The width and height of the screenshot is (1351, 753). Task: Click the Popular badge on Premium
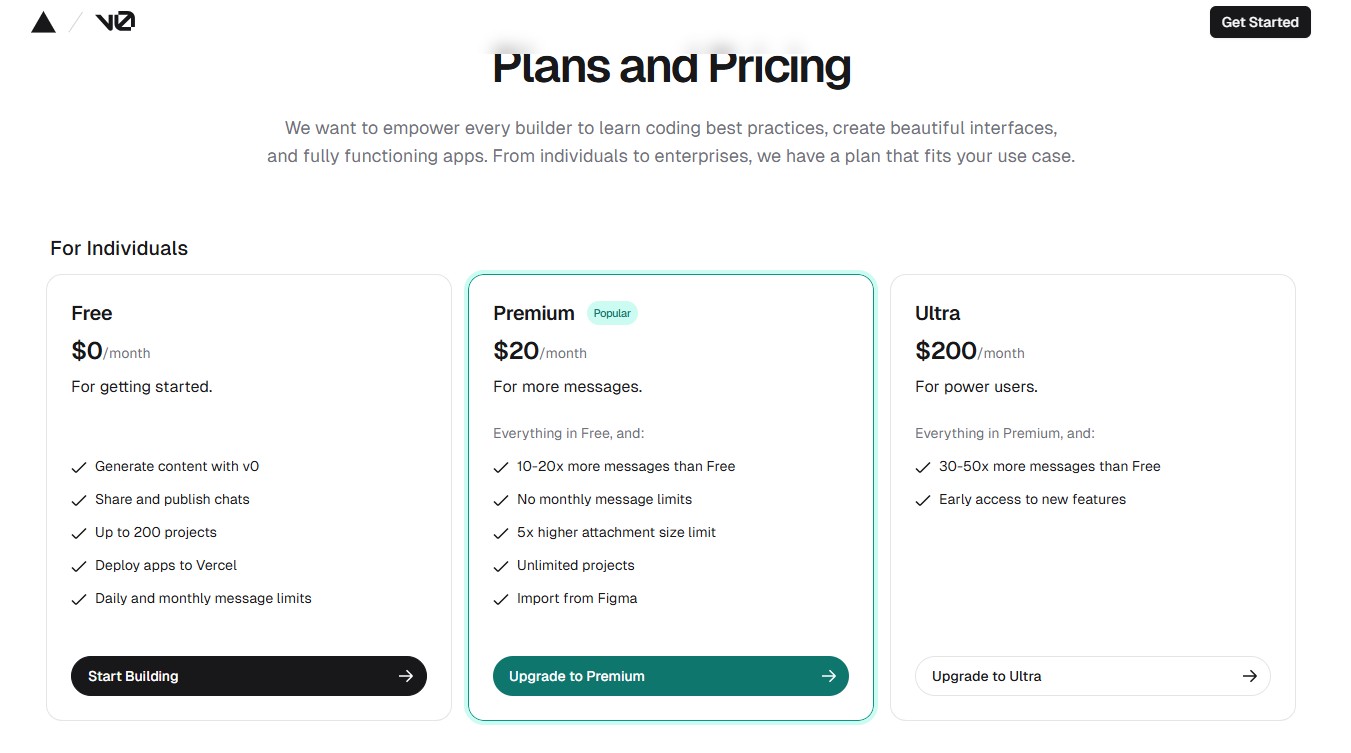point(612,313)
